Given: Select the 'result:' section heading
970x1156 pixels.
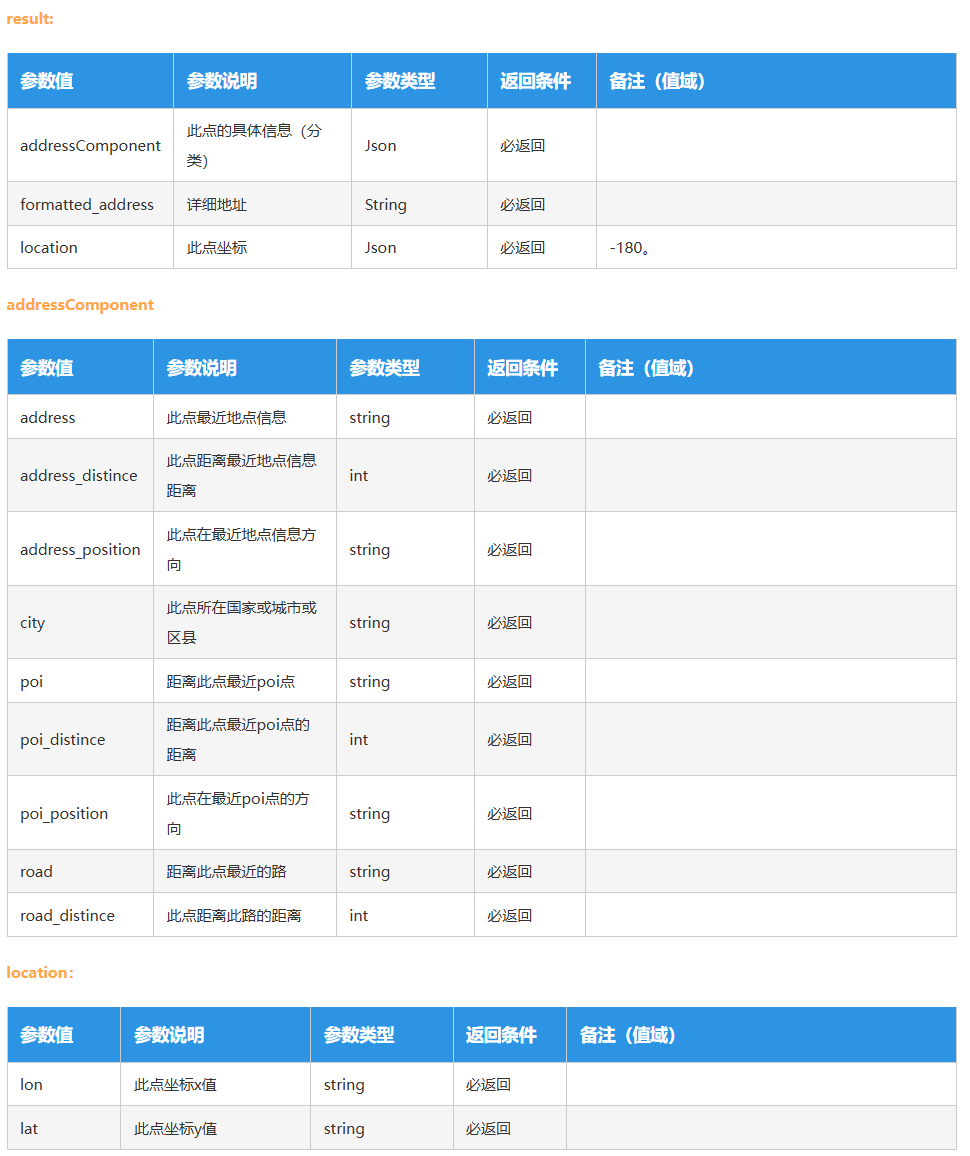Looking at the screenshot, I should point(30,19).
